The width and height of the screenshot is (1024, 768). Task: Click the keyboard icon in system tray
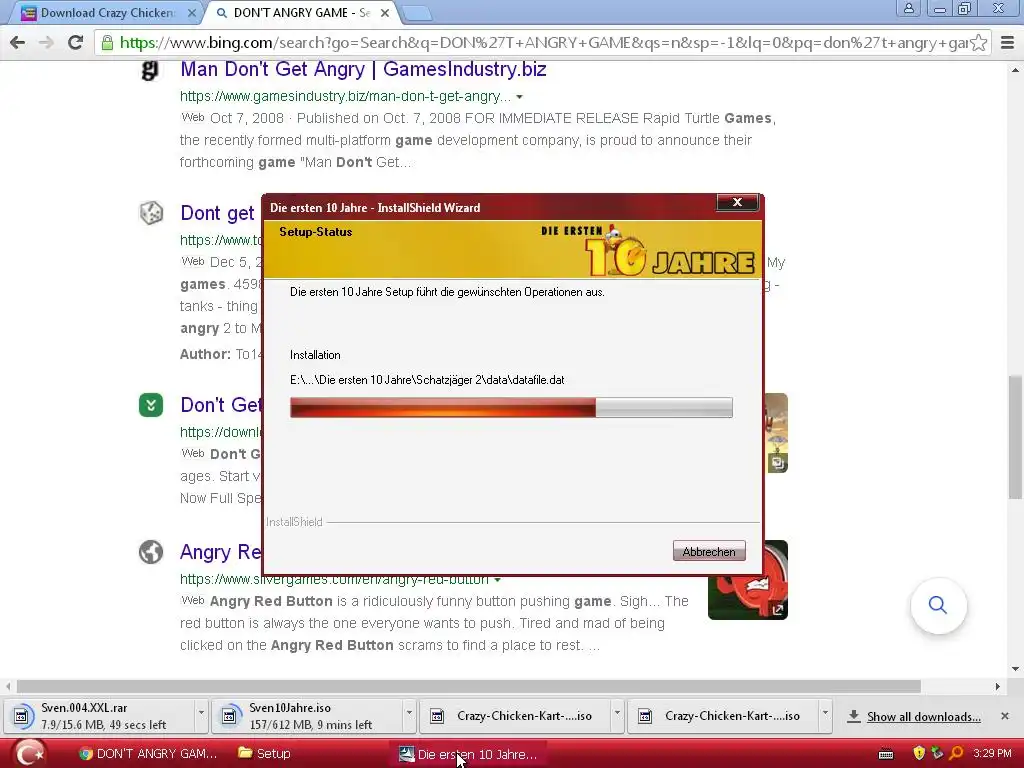pyautogui.click(x=886, y=754)
